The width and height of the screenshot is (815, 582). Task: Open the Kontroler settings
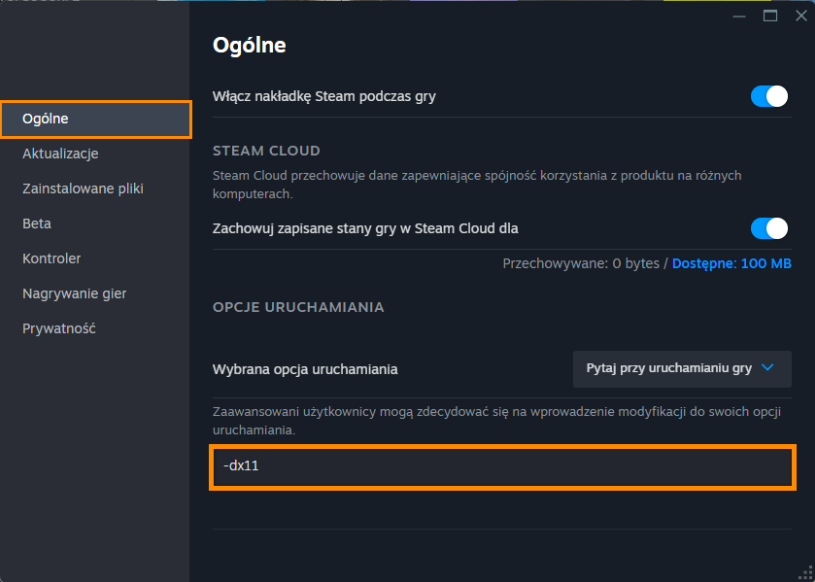[x=51, y=259]
